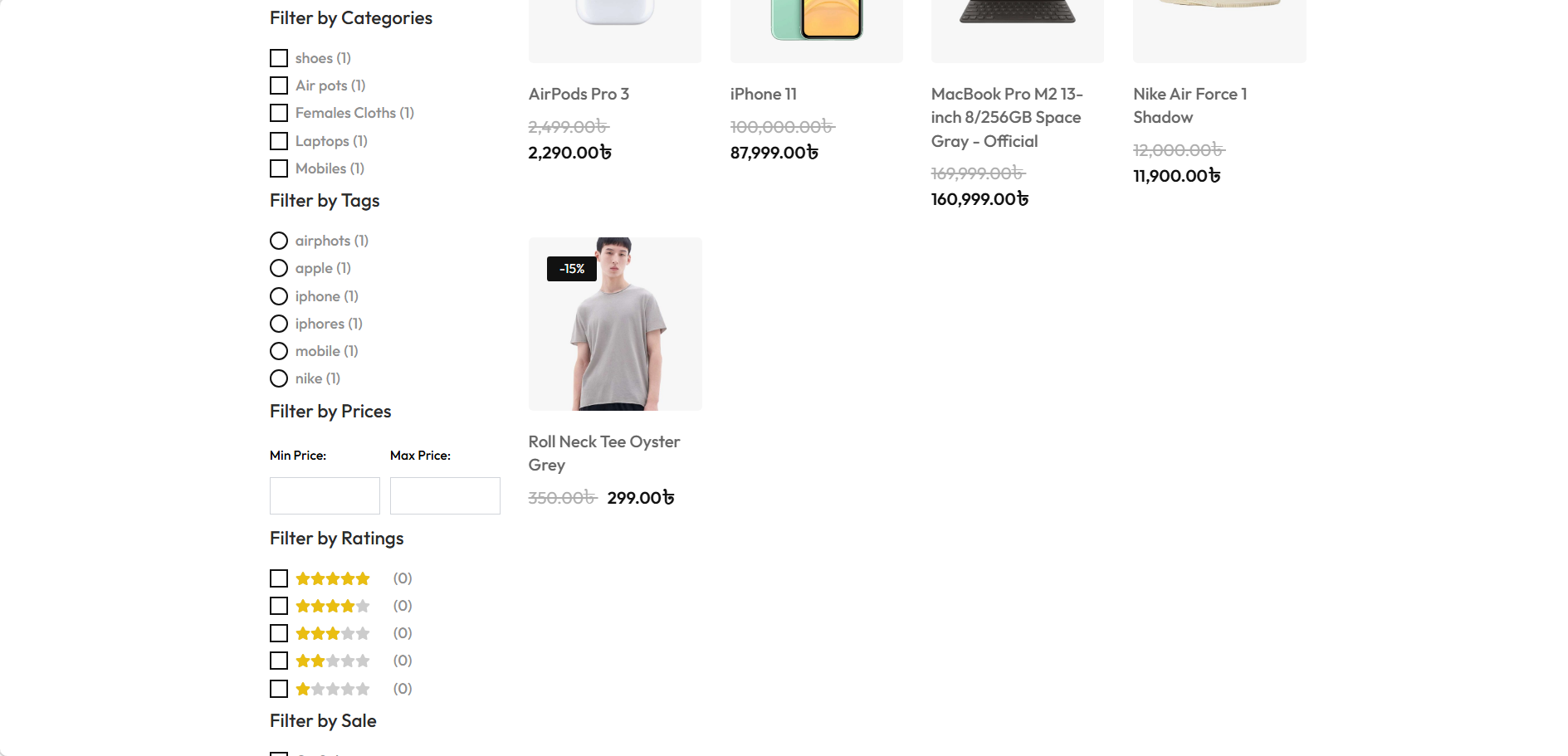Focus the Max Price input box

click(445, 495)
